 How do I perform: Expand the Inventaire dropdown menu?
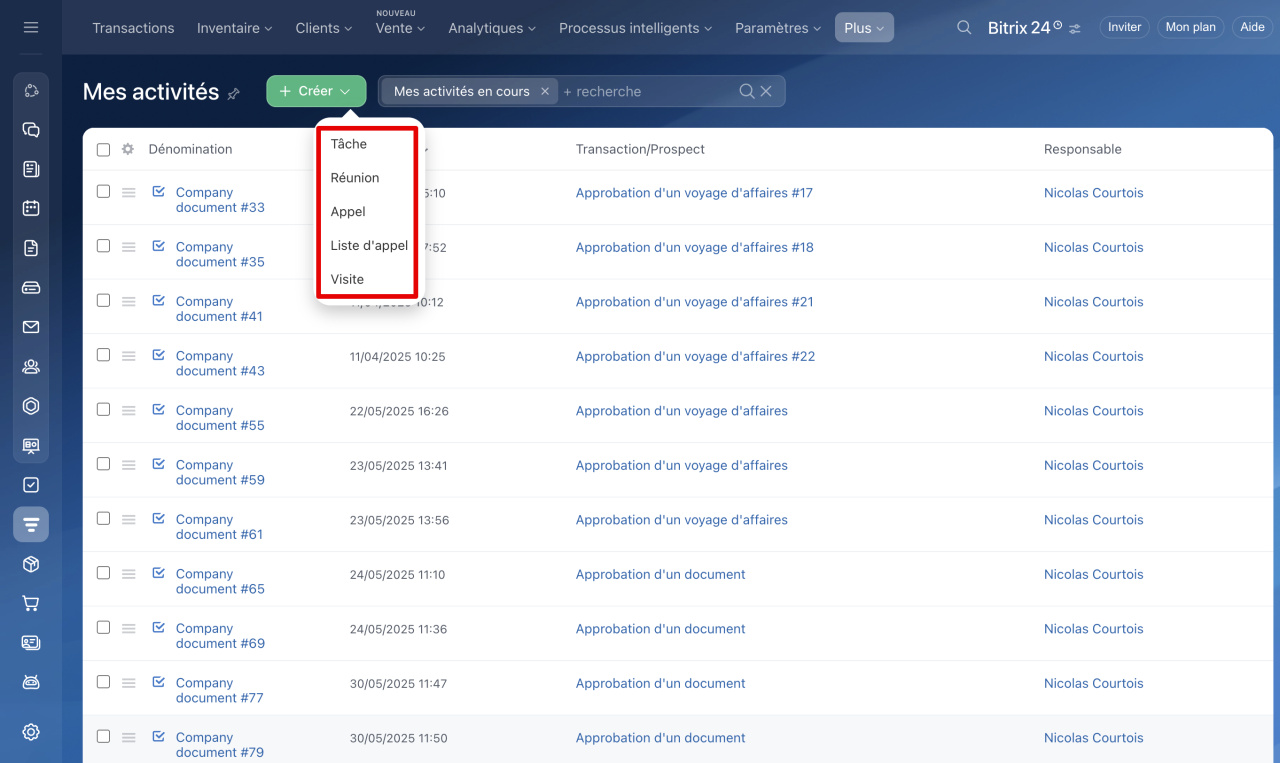(234, 28)
